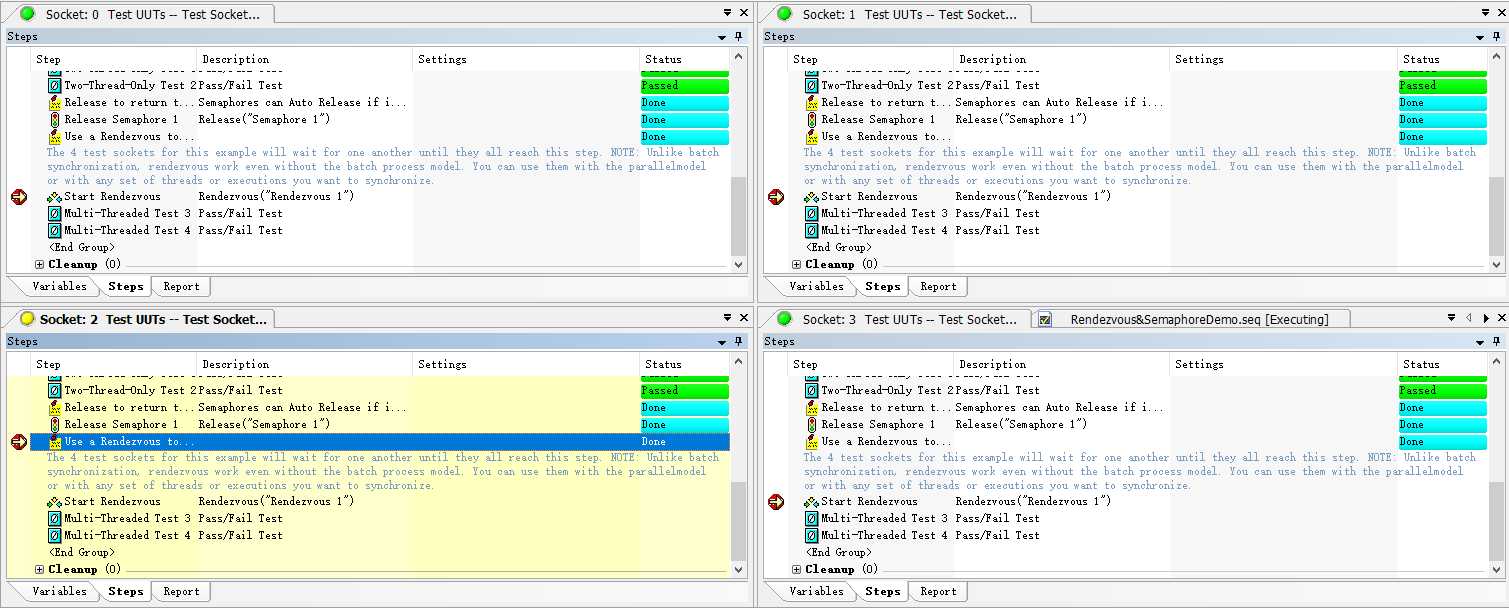Click execution pointer arrow in Socket 3 pane

[776, 502]
